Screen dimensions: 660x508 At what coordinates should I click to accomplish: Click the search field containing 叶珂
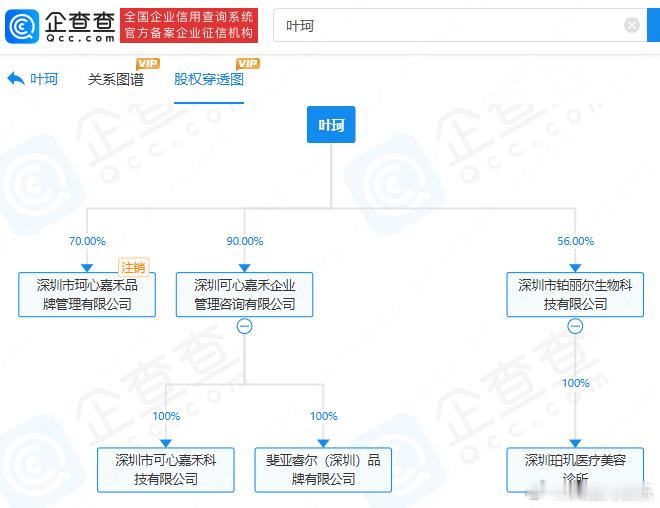click(460, 25)
